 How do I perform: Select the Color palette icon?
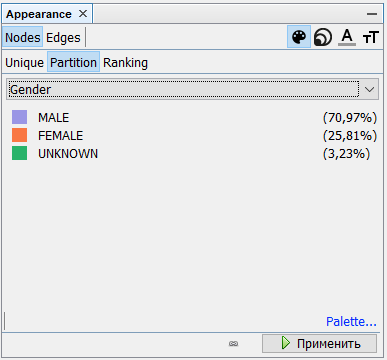[x=299, y=37]
